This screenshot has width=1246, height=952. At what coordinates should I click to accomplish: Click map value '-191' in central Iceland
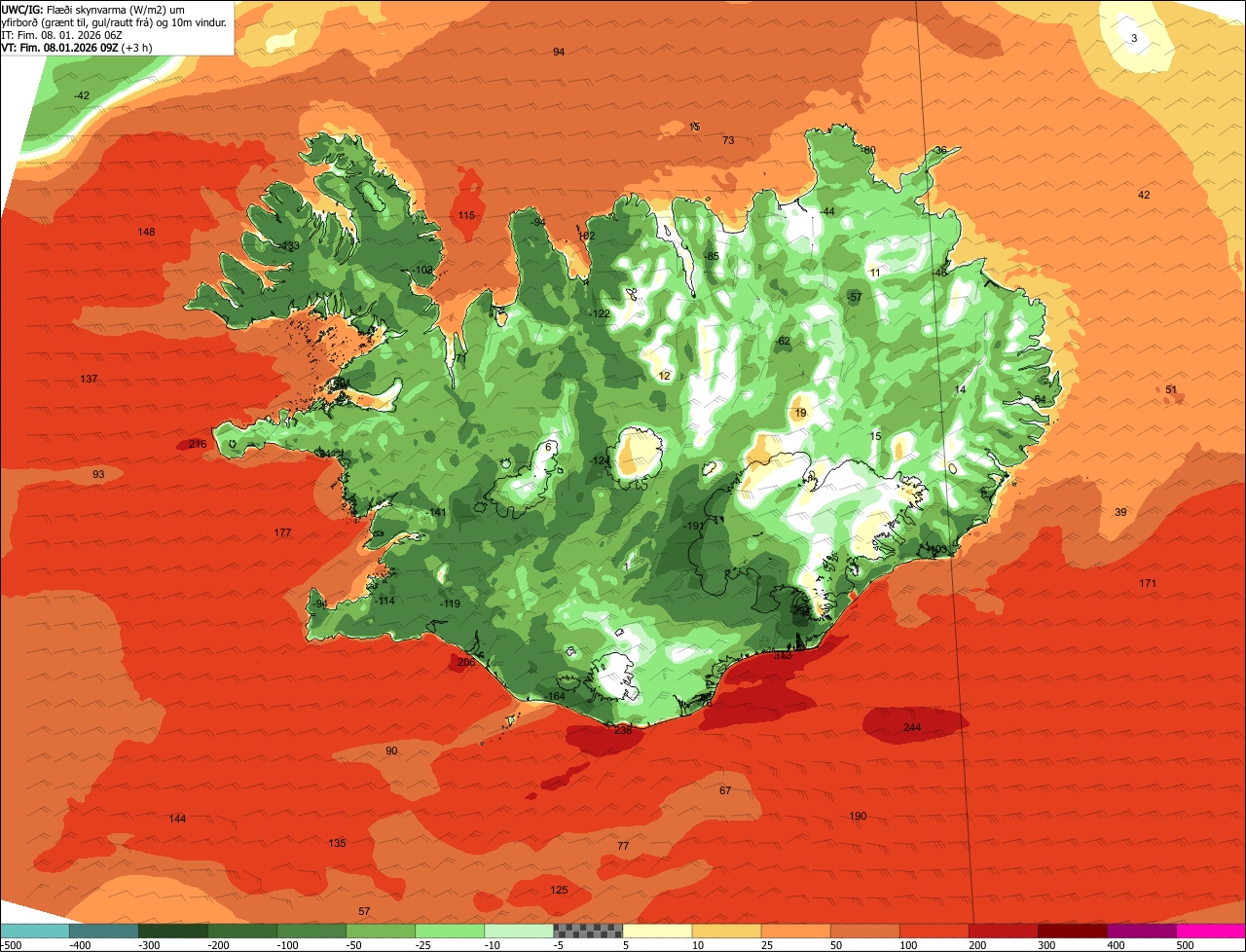[694, 526]
